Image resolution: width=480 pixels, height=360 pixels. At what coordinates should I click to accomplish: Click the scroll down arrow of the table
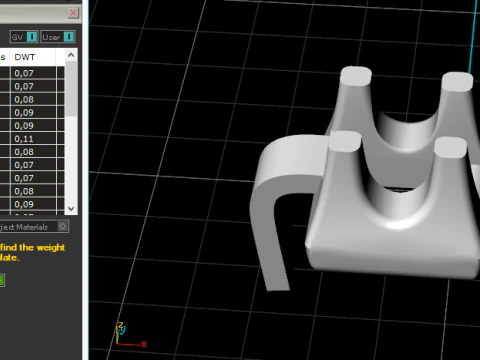click(x=71, y=209)
